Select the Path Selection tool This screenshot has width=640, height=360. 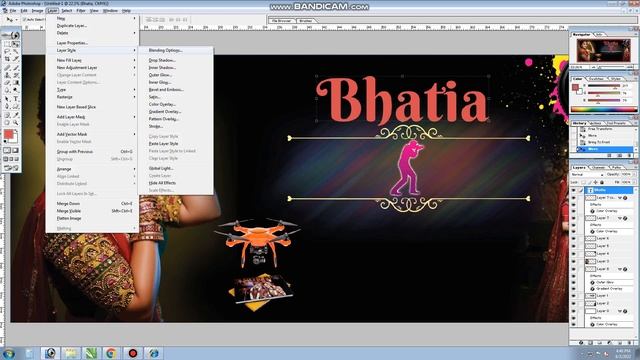7,98
